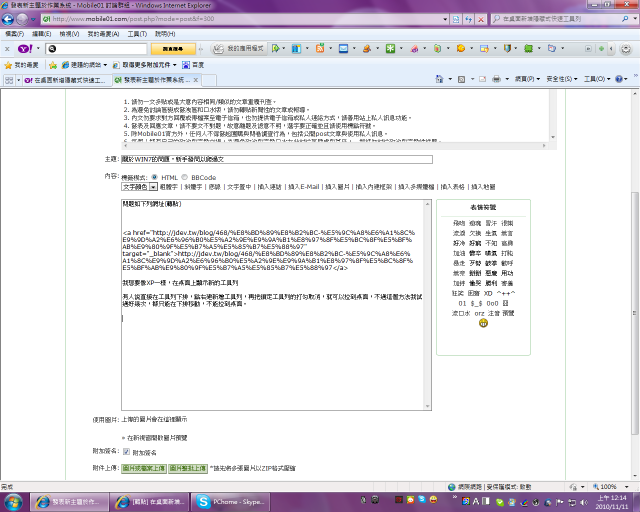Open the Yahoo Mail envelope icon
Image resolution: width=640 pixels, height=512 pixels.
[x=343, y=49]
